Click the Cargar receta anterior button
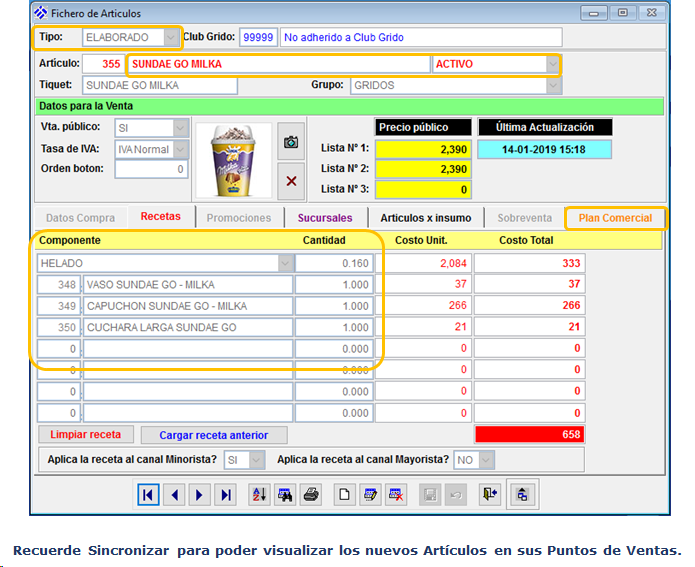The image size is (695, 567). pos(214,435)
